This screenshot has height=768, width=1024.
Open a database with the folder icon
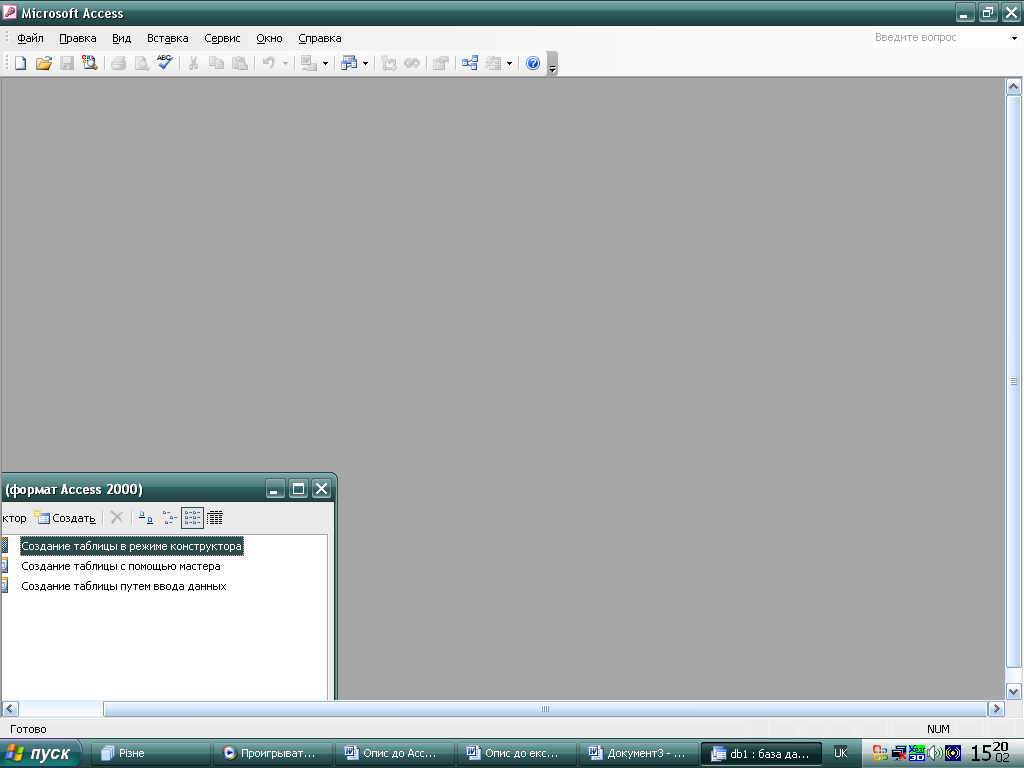44,63
